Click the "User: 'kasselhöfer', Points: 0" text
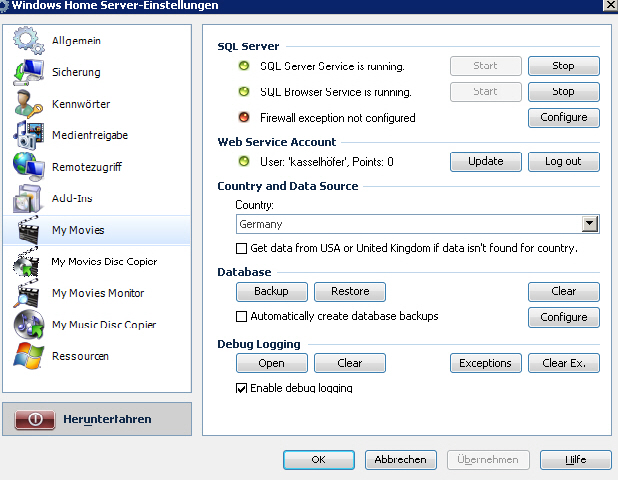 click(x=327, y=162)
